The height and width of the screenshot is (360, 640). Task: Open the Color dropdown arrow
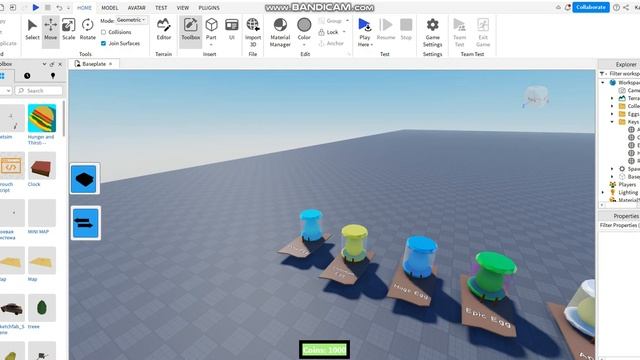(304, 45)
